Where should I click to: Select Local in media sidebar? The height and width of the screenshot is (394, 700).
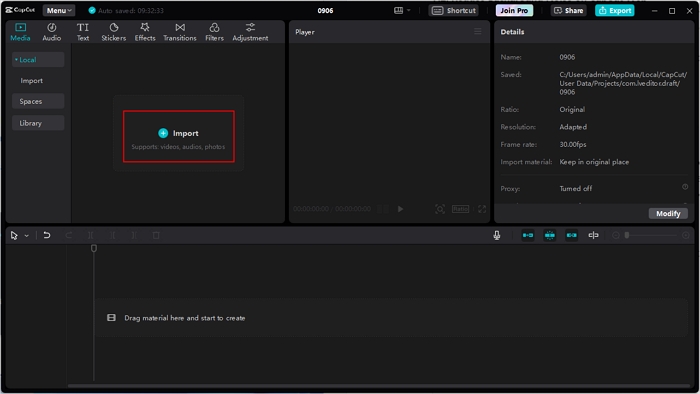tap(38, 60)
